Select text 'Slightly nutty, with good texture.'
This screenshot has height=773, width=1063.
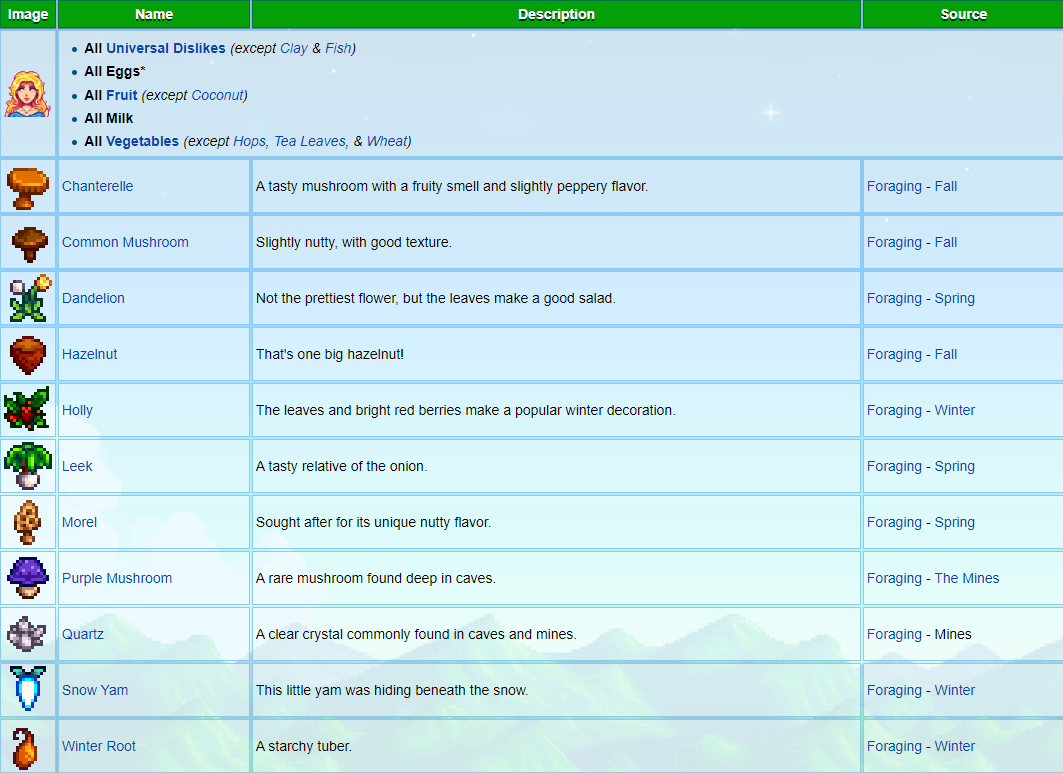click(354, 242)
